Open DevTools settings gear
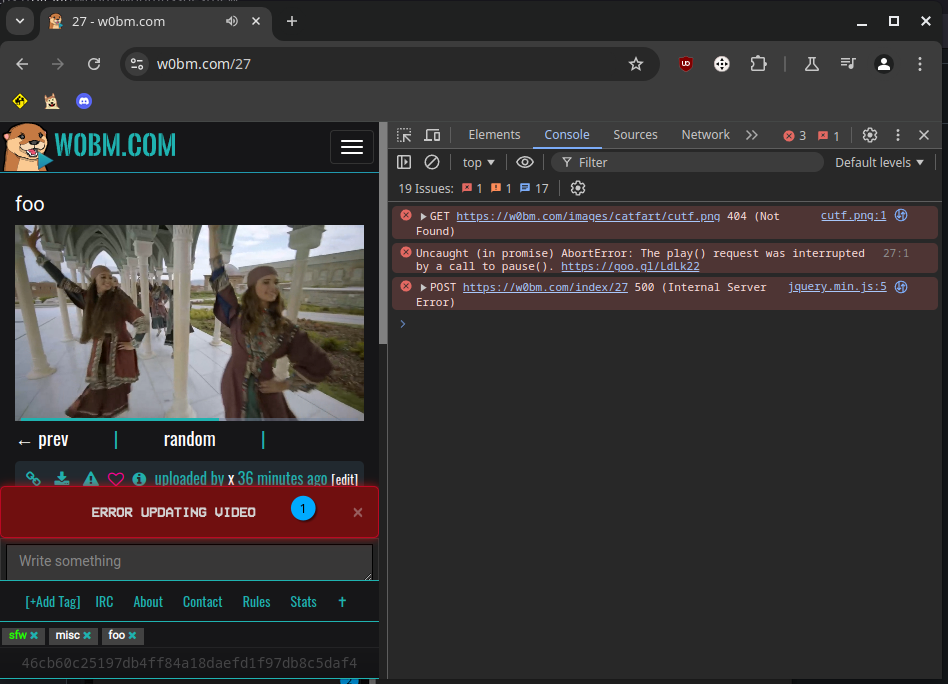This screenshot has height=684, width=948. (869, 135)
